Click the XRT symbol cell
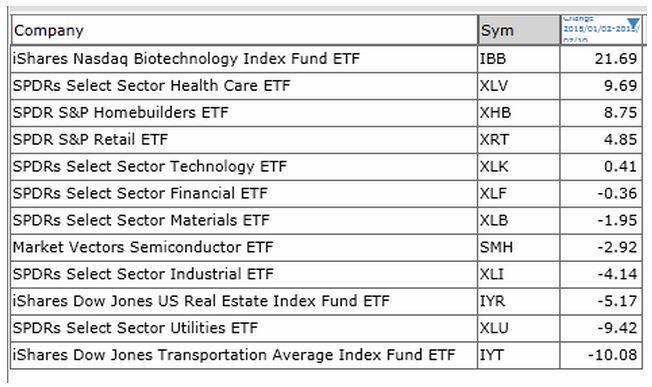Viewport: 652px width, 387px height. coord(519,140)
